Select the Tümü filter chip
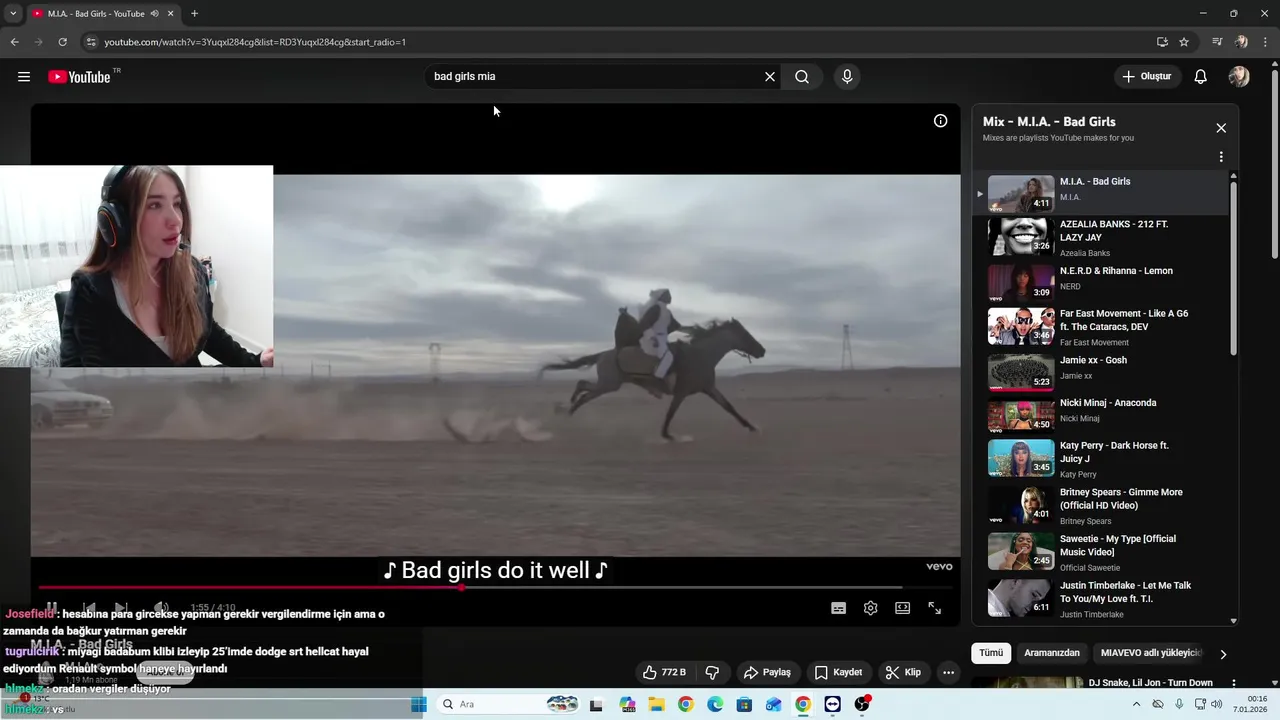1280x720 pixels. tap(991, 653)
